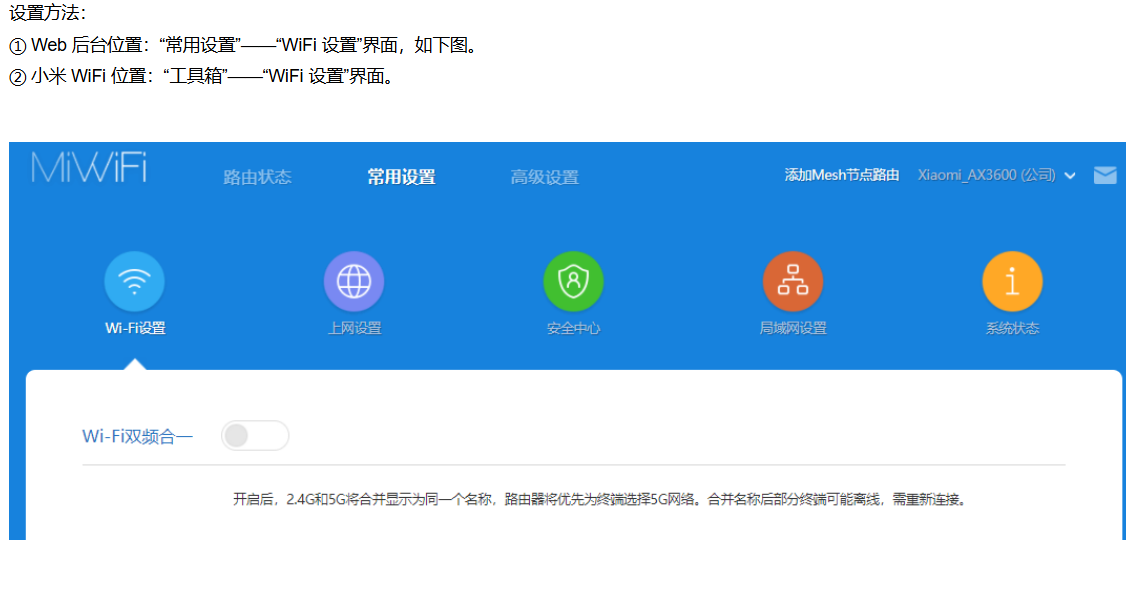Image resolution: width=1126 pixels, height=589 pixels.
Task: Click 添加Mesh节点路由
Action: (841, 174)
